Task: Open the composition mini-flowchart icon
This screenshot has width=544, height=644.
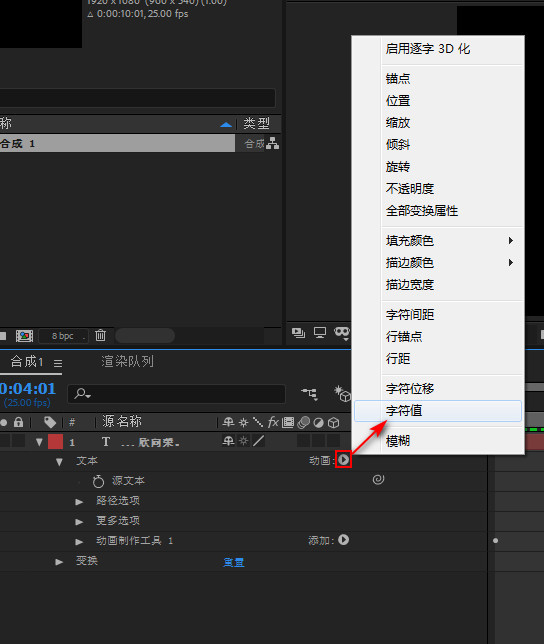Action: point(310,393)
